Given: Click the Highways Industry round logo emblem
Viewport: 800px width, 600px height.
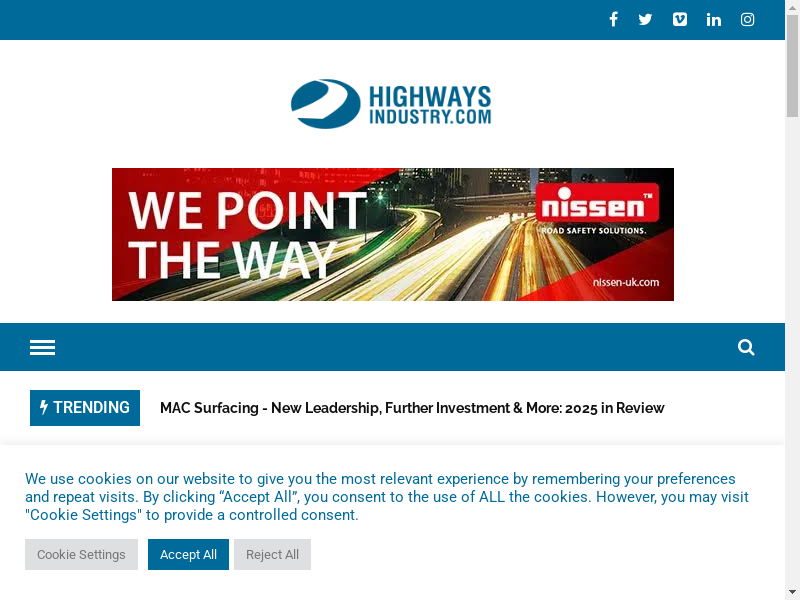Looking at the screenshot, I should click(326, 104).
